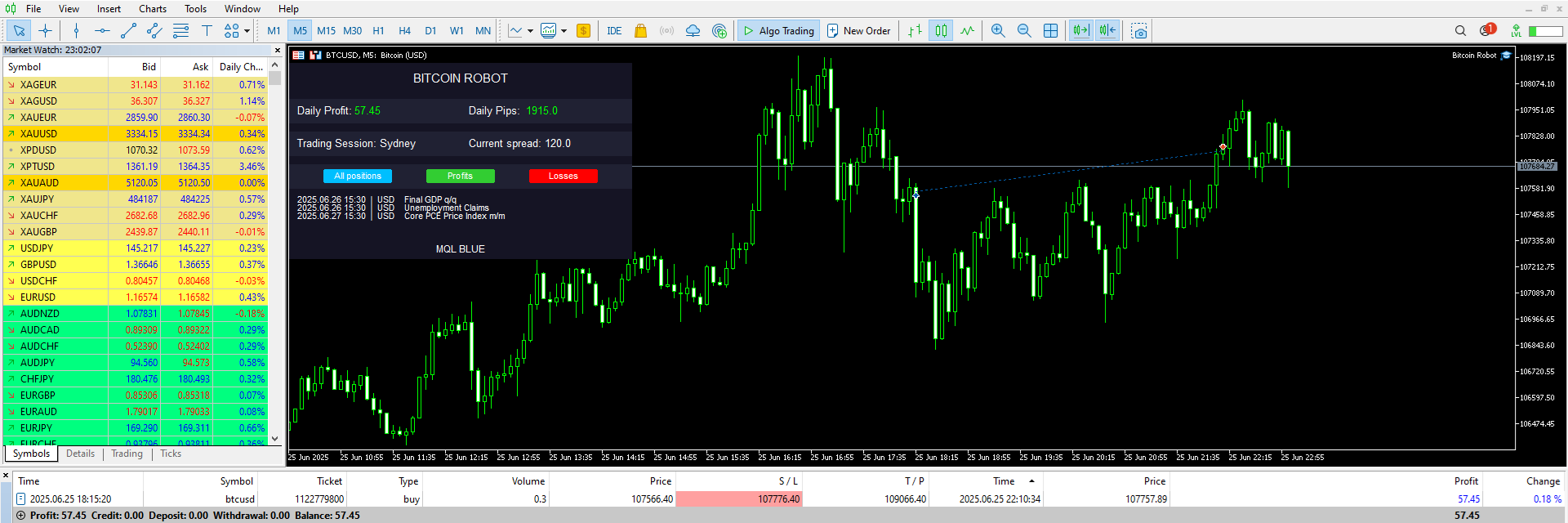Viewport: 1568px width, 523px height.
Task: Select XAUUSD row in Market Watch
Action: pyautogui.click(x=136, y=133)
